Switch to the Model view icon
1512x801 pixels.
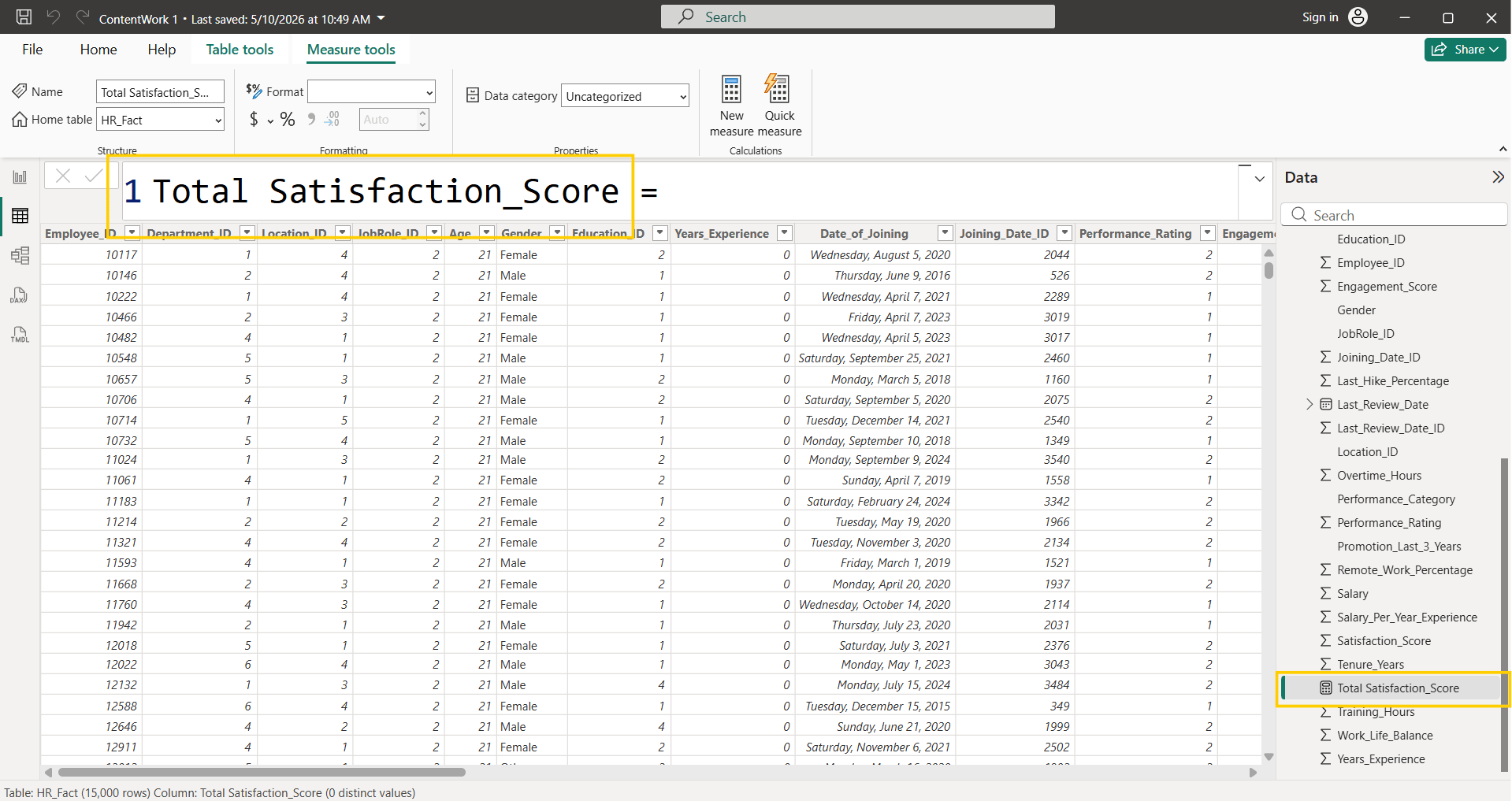pos(20,255)
